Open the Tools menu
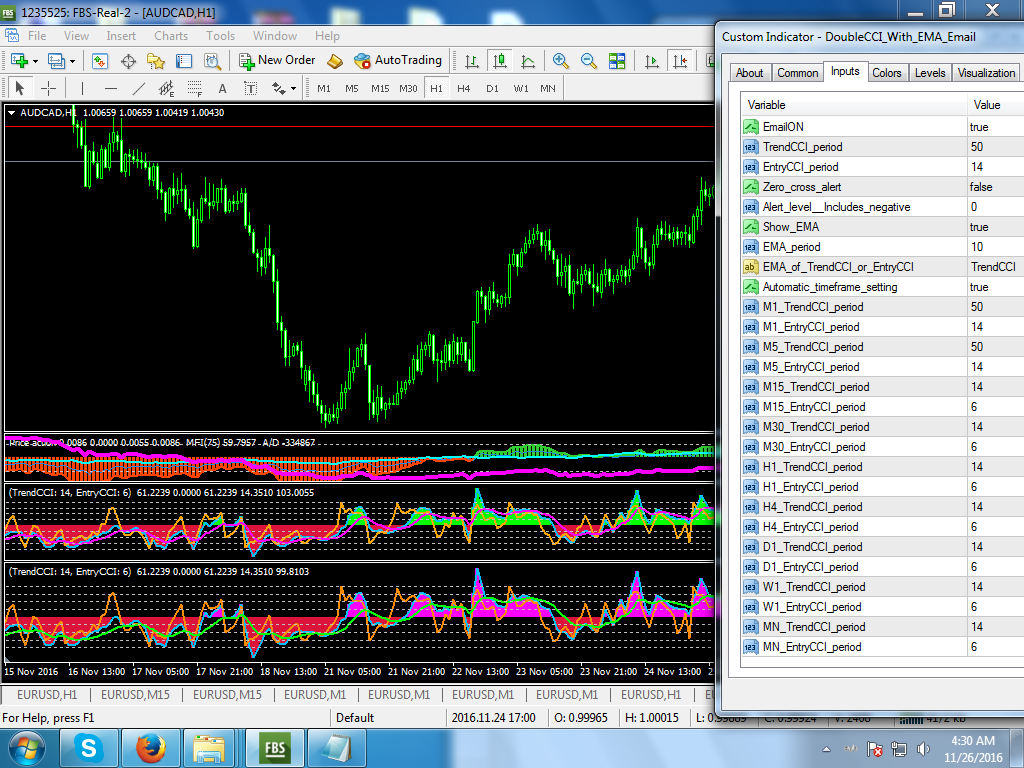The width and height of the screenshot is (1024, 768). pyautogui.click(x=220, y=36)
